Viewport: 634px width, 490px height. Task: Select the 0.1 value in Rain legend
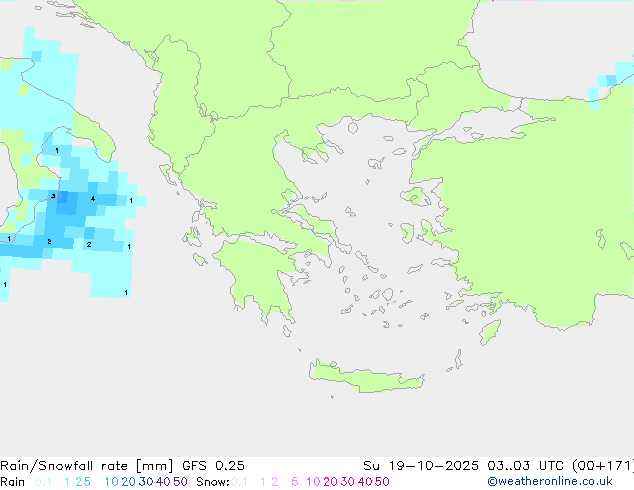(x=43, y=482)
